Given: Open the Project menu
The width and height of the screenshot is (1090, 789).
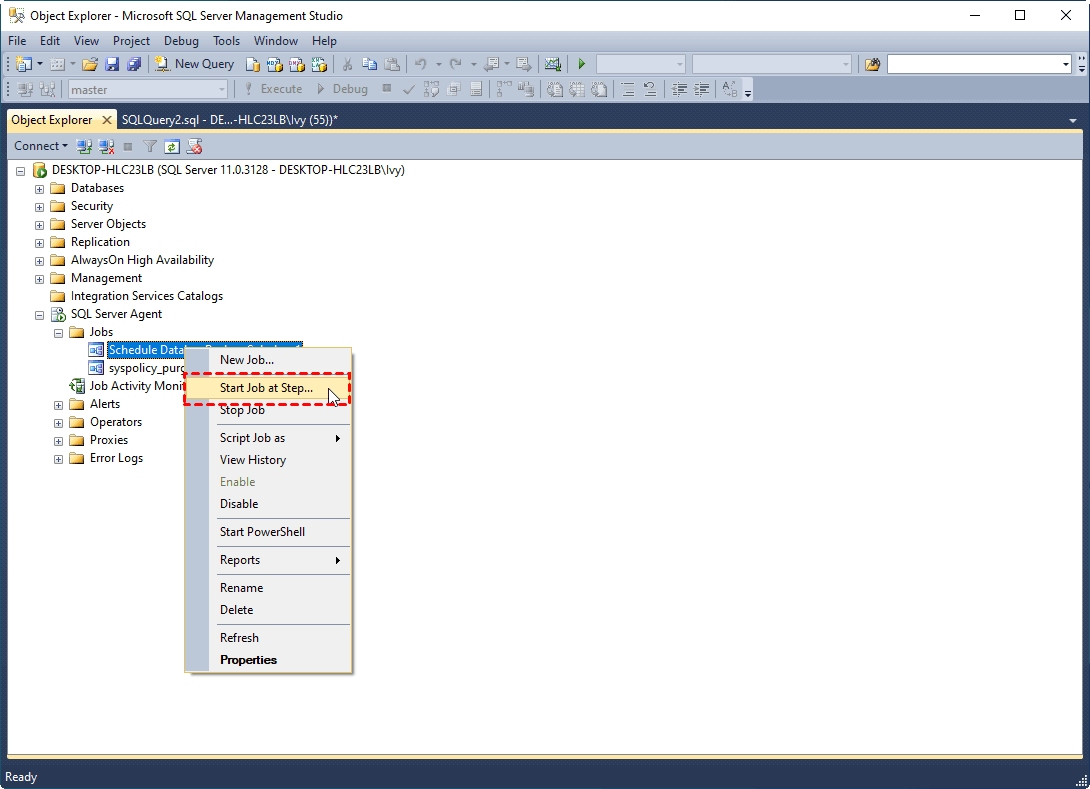Looking at the screenshot, I should (x=131, y=41).
